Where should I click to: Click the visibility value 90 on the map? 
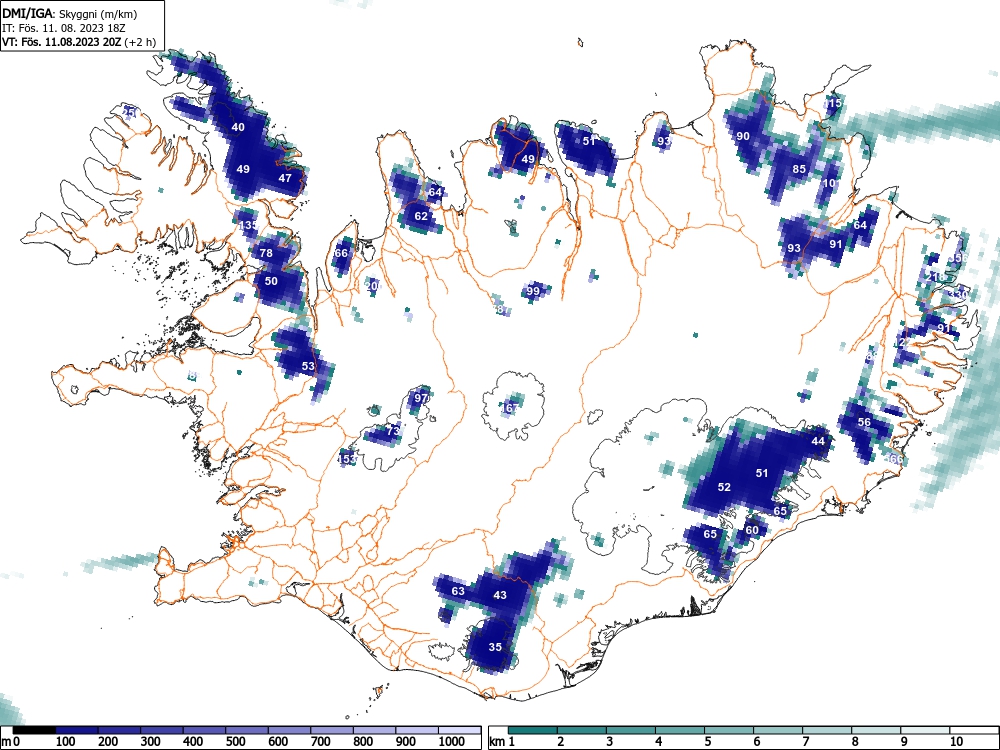(x=743, y=136)
